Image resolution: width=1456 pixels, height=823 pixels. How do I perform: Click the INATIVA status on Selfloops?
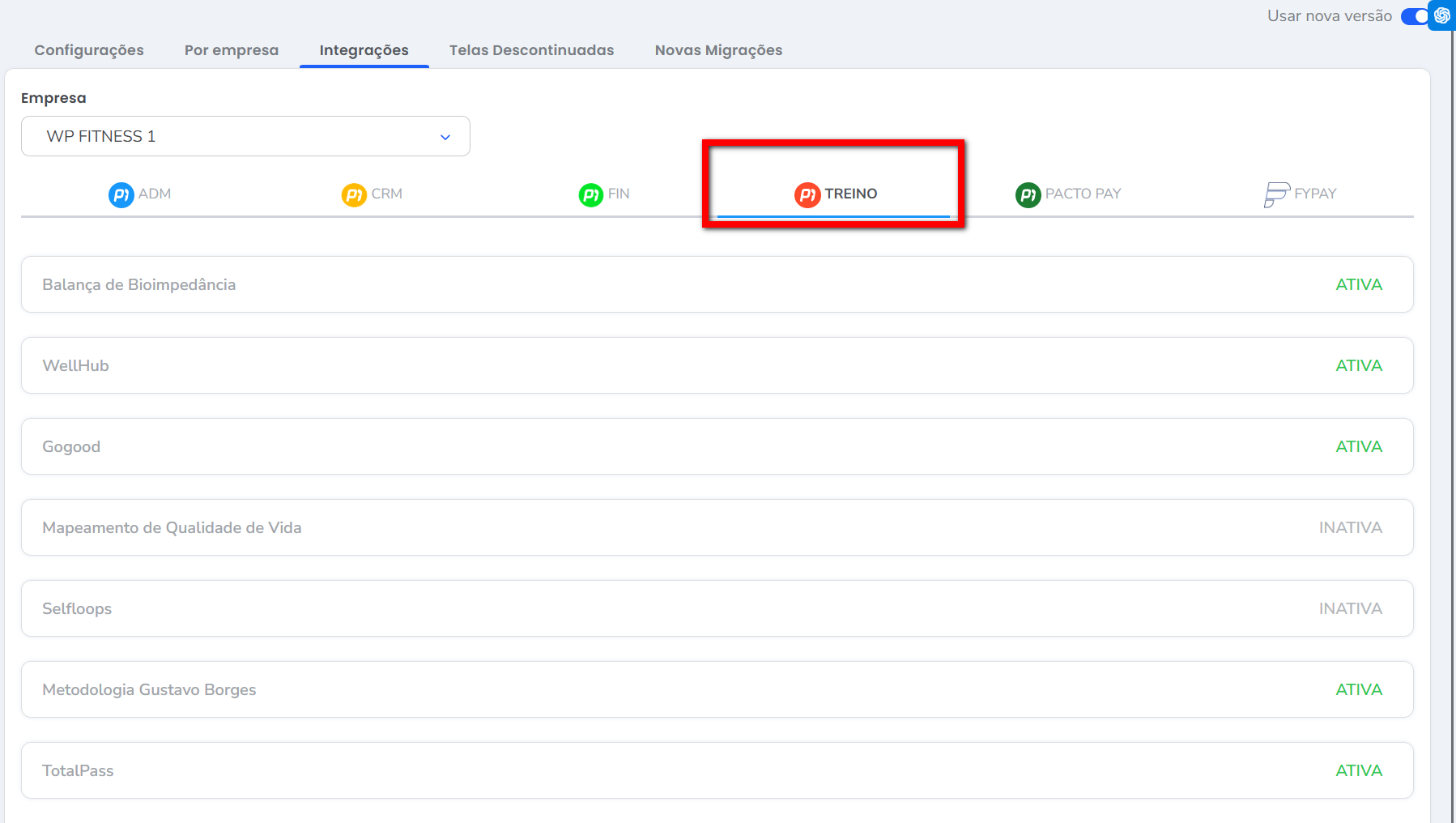(1350, 608)
